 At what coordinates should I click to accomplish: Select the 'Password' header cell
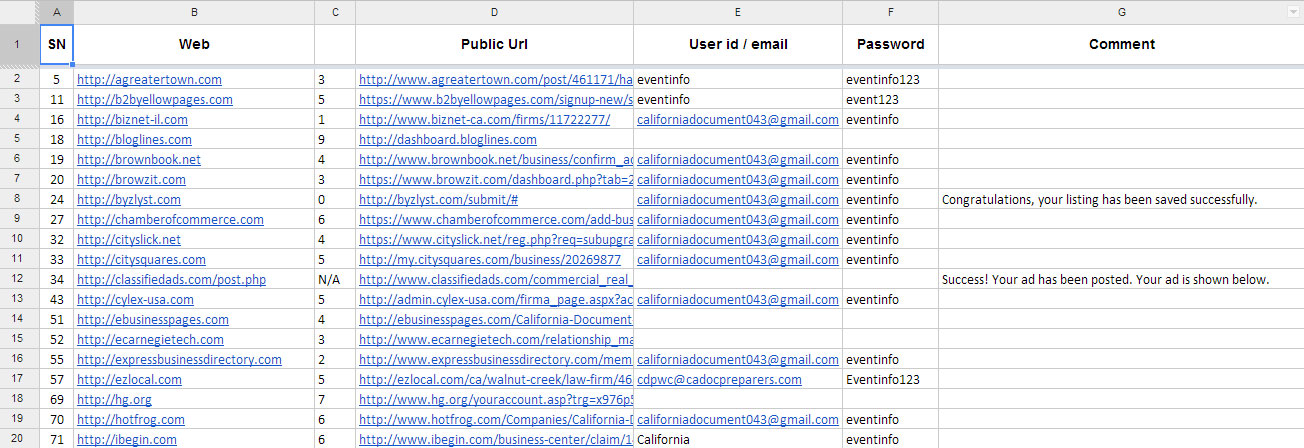(890, 44)
